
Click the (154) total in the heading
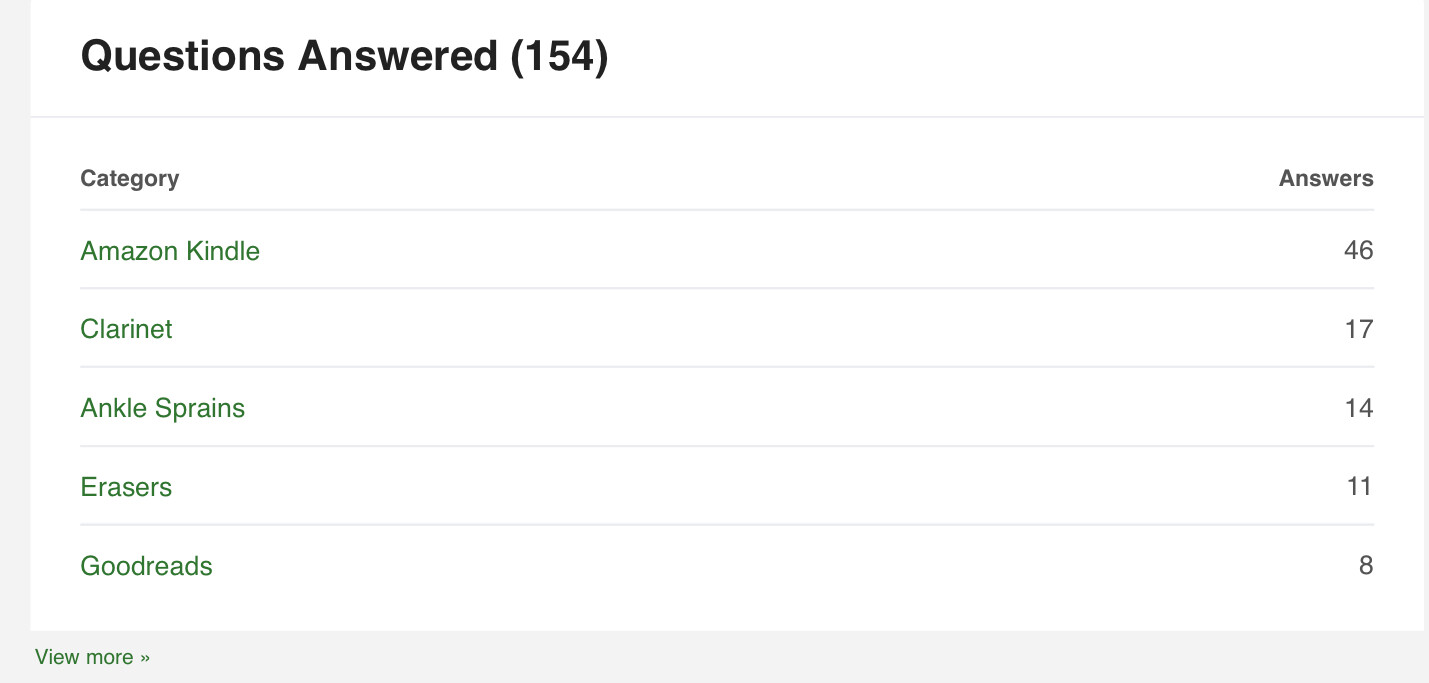(x=559, y=56)
